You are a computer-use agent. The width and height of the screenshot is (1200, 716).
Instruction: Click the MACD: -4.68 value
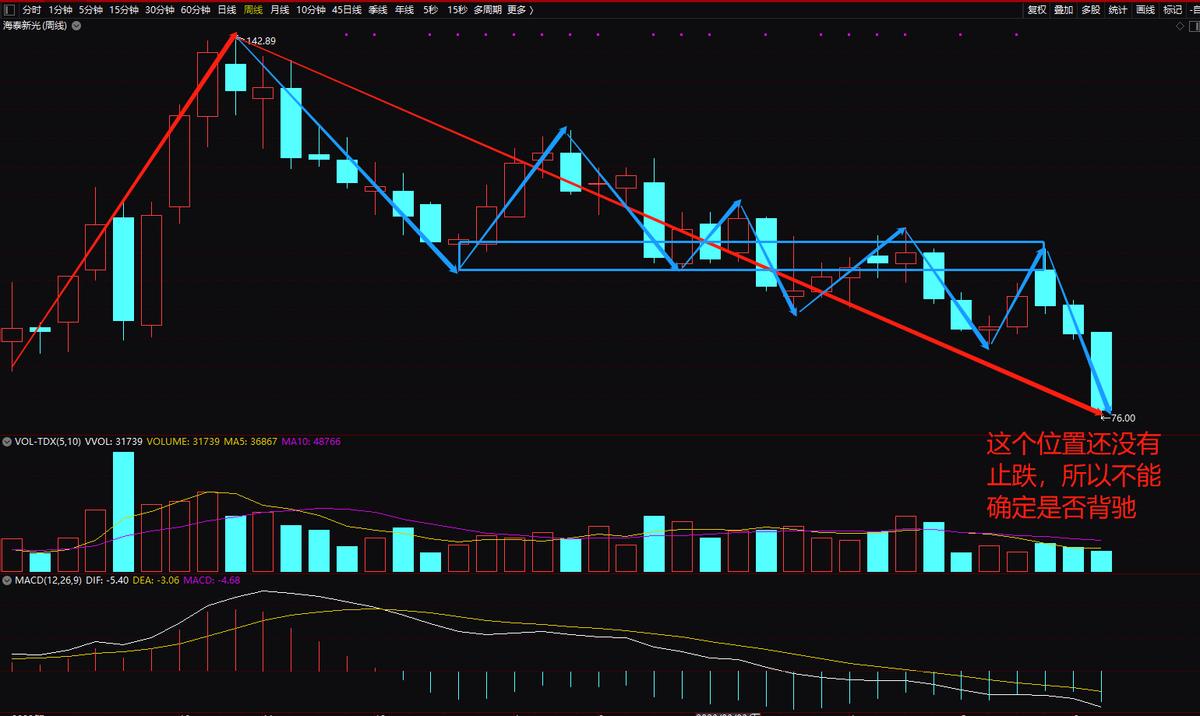coord(213,579)
